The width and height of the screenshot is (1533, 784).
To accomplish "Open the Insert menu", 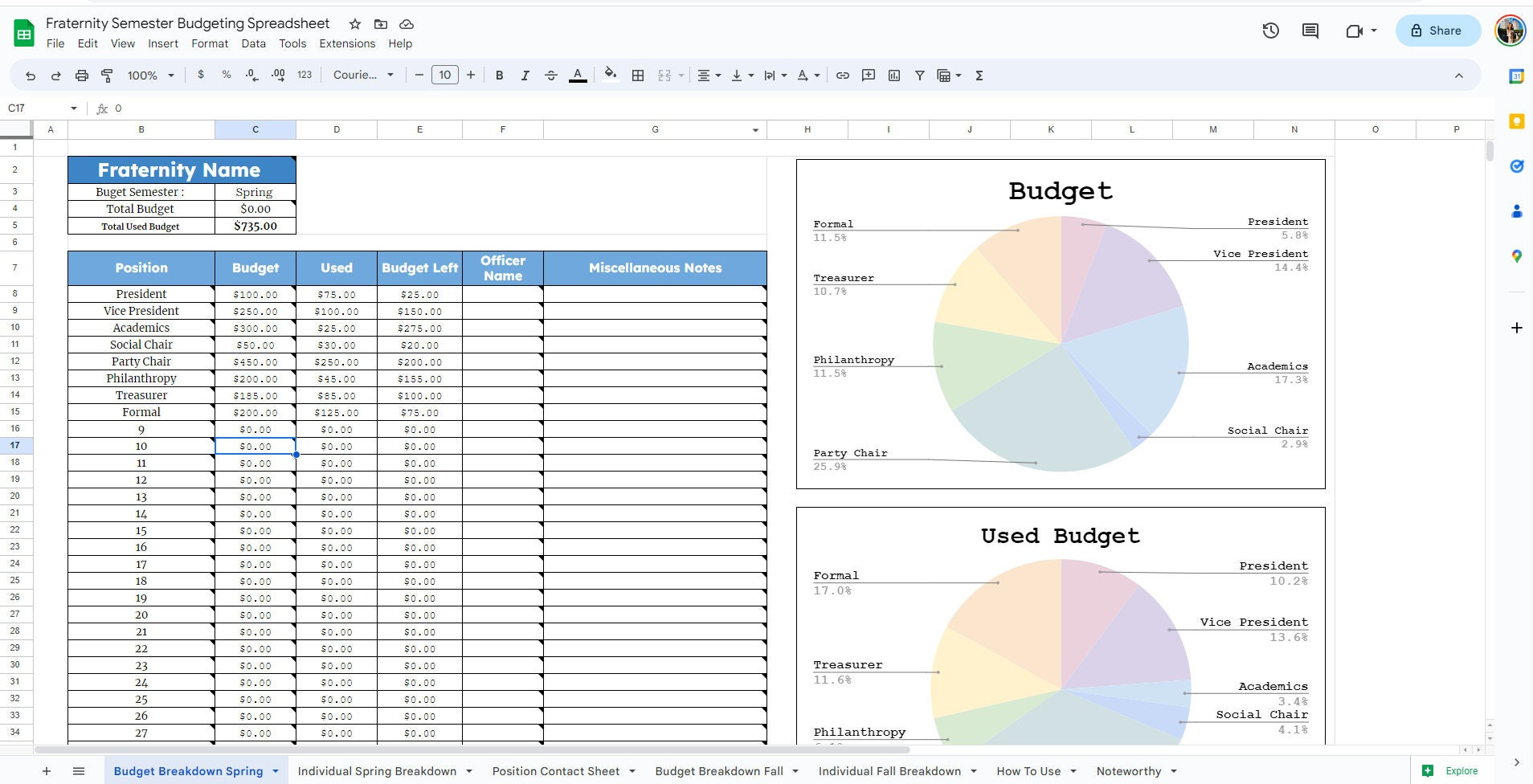I will click(x=163, y=43).
